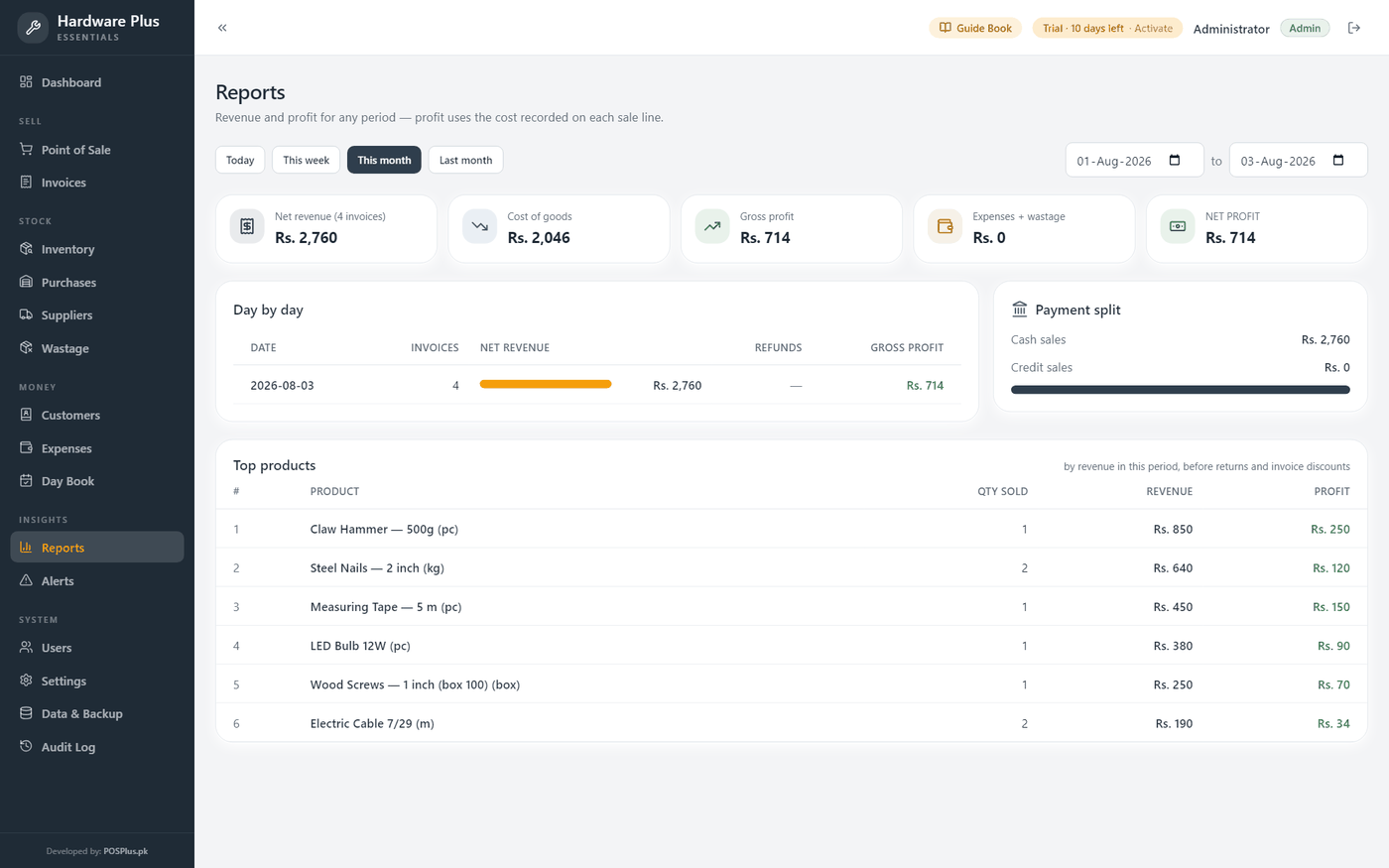Select the Today period filter
1389x868 pixels.
point(240,160)
